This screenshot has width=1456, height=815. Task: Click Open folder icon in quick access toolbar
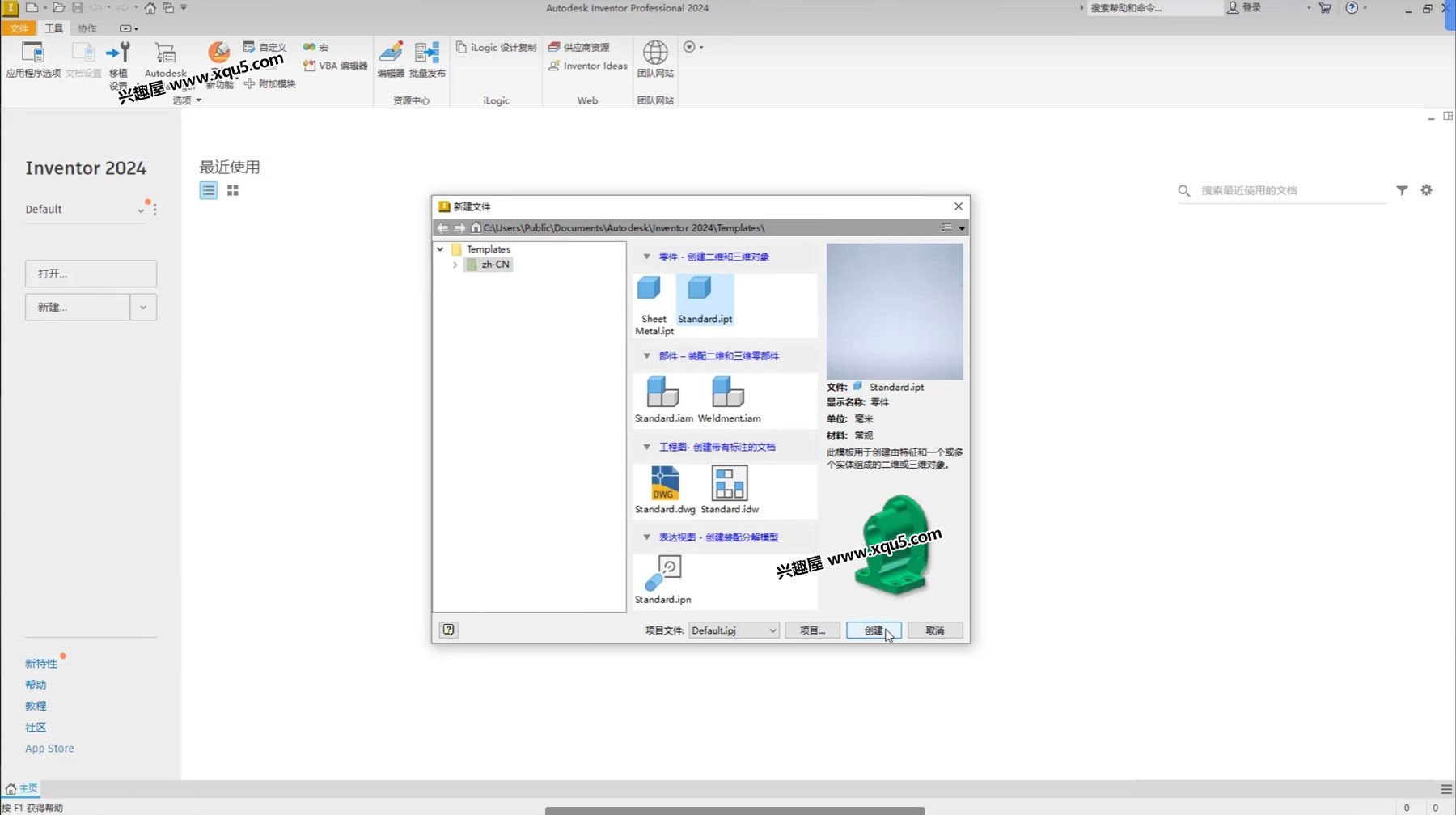tap(58, 7)
